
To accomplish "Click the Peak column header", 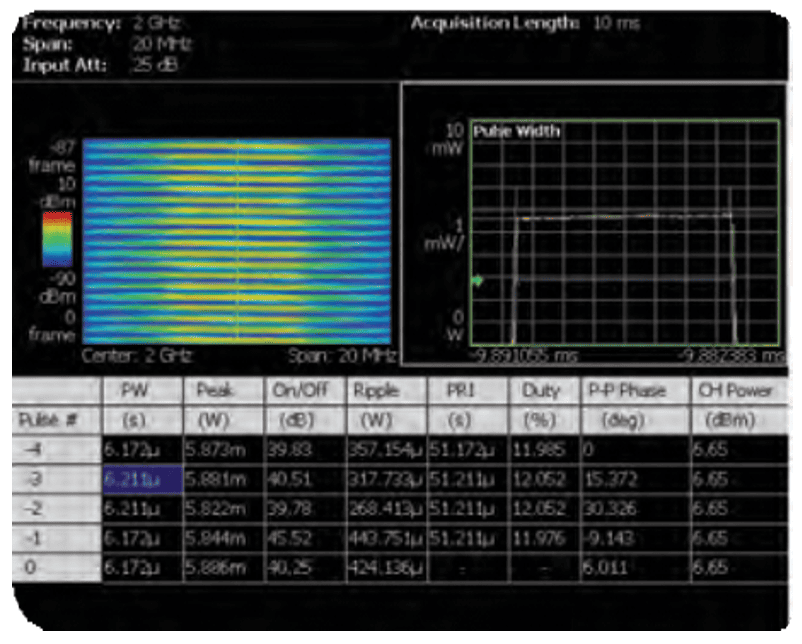I will click(222, 391).
